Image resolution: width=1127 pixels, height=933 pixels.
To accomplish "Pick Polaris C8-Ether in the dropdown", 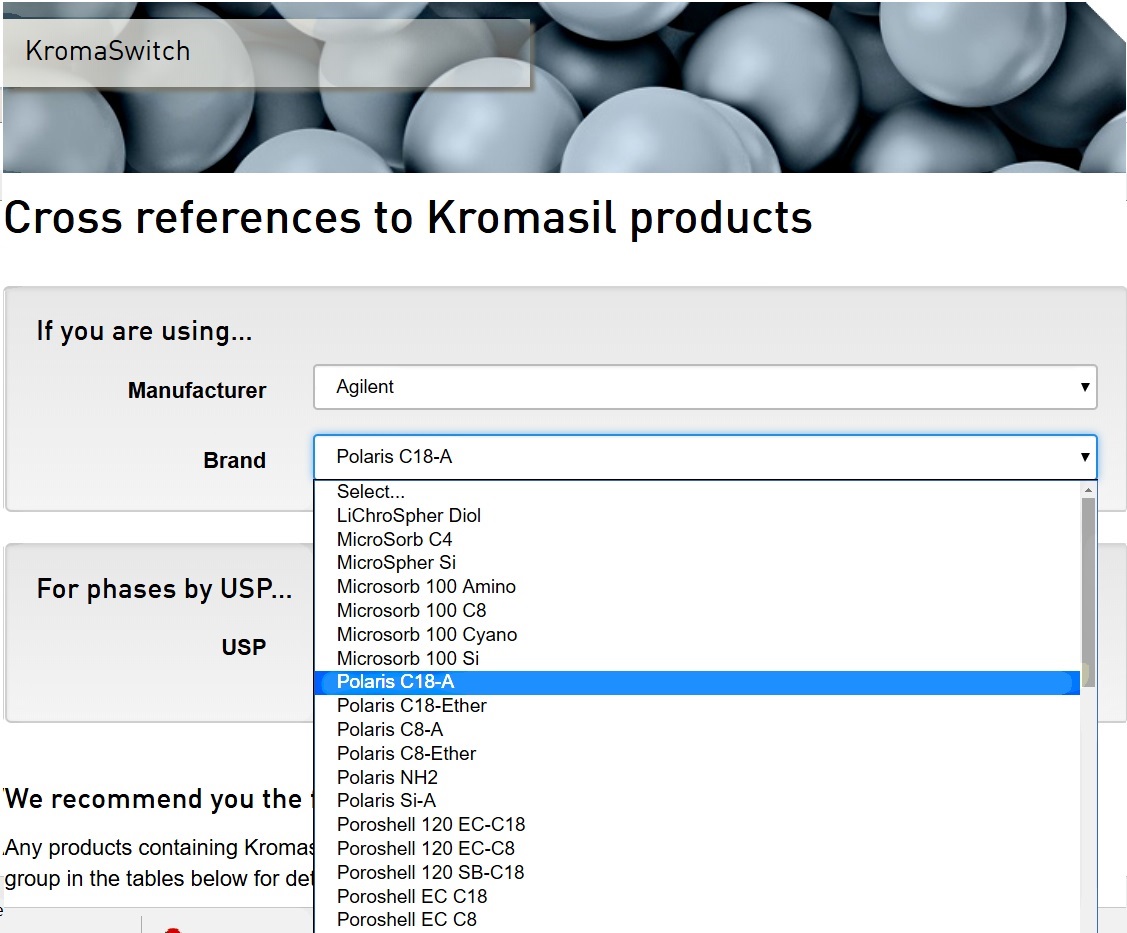I will [697, 753].
